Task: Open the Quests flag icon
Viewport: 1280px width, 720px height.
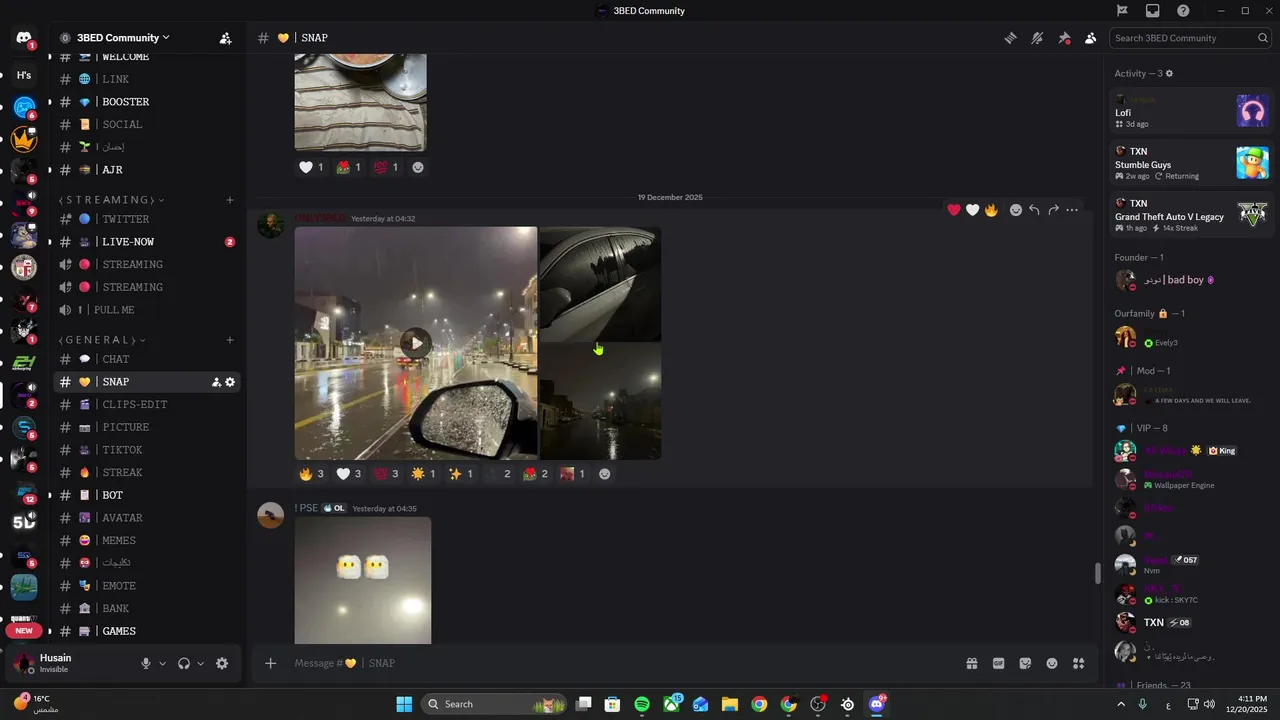Action: pyautogui.click(x=1122, y=11)
